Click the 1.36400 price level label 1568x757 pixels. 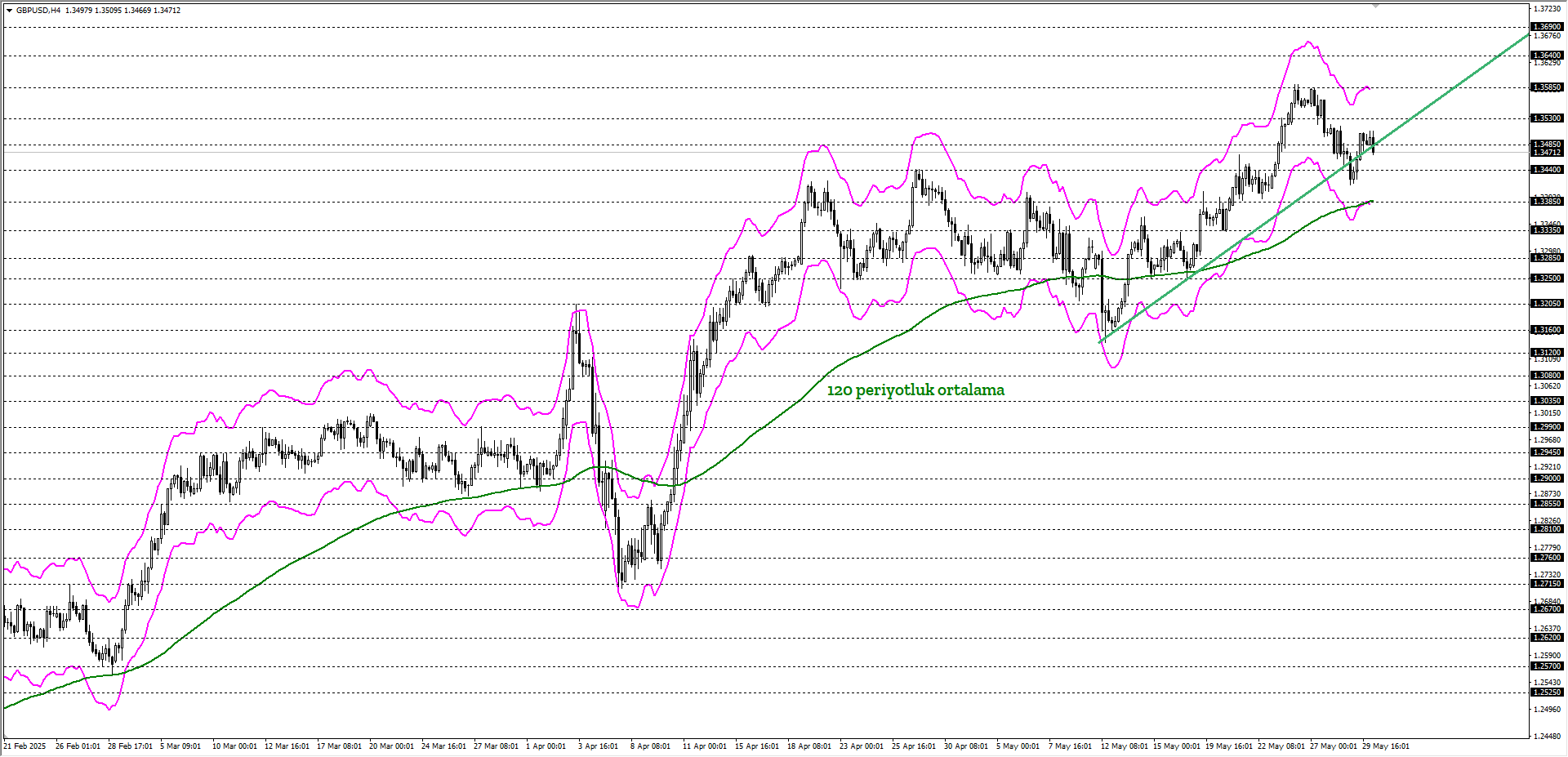click(x=1547, y=56)
